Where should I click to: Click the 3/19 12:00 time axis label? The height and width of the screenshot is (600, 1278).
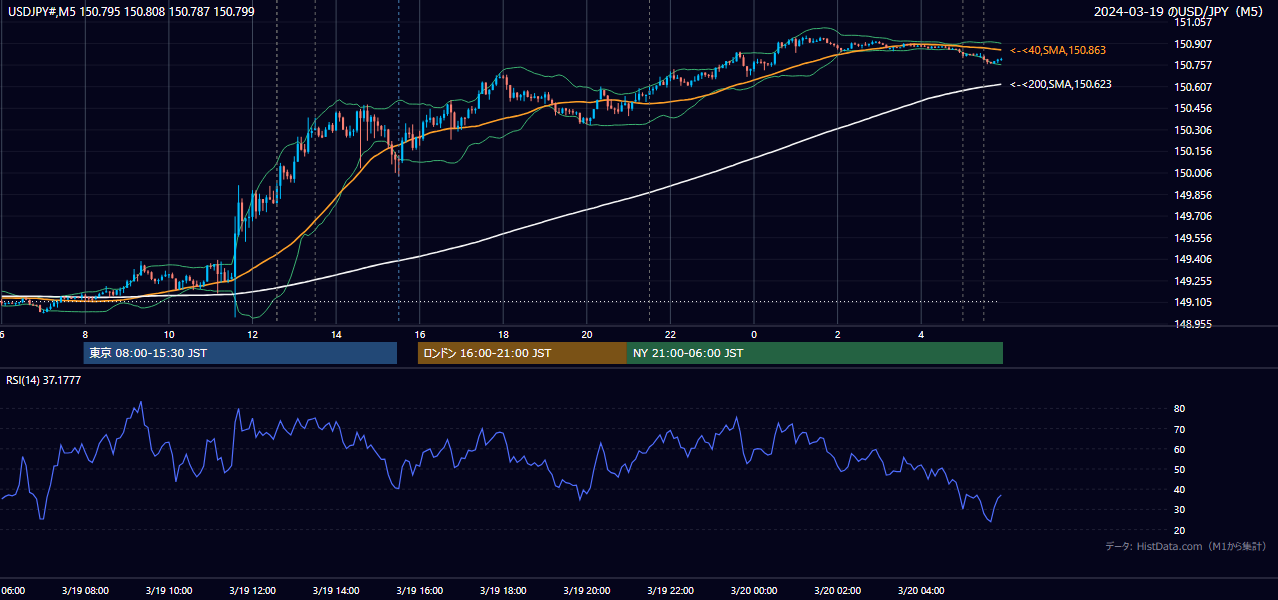(x=252, y=591)
